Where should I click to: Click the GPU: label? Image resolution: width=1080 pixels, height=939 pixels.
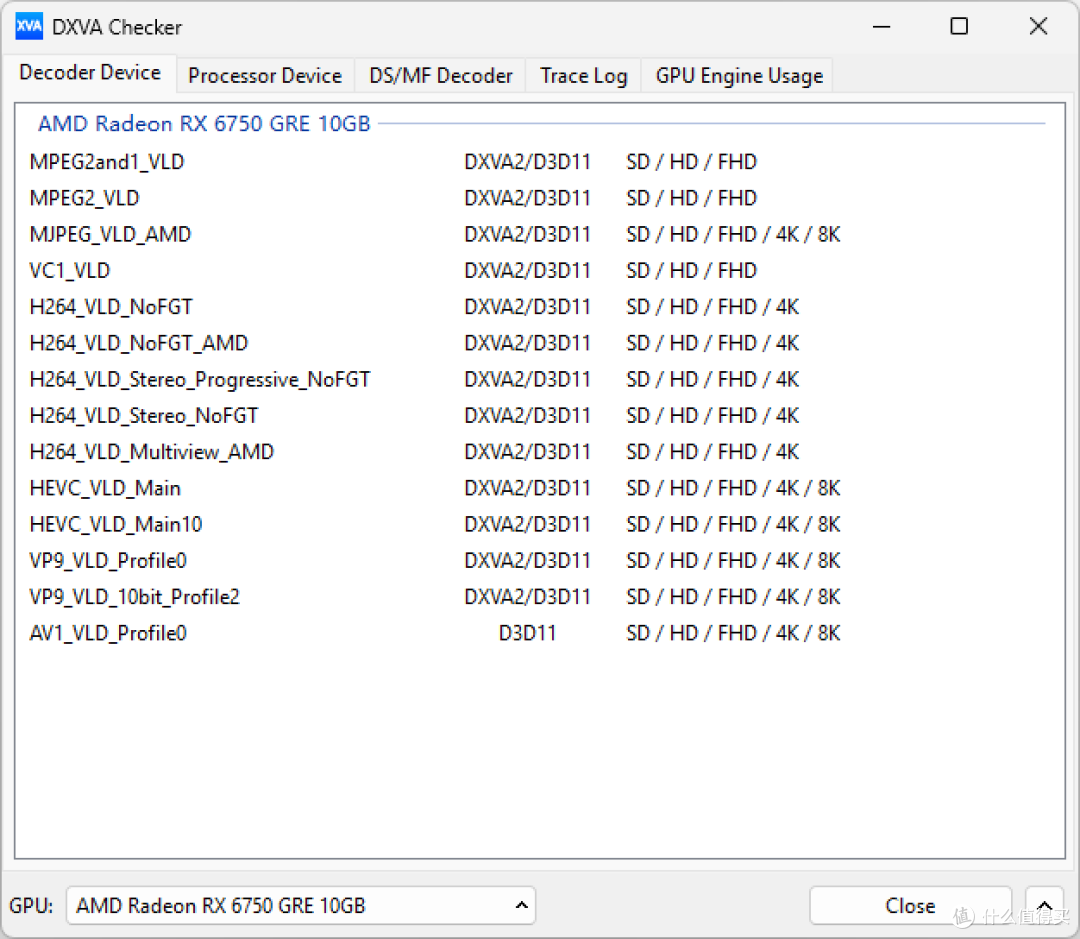click(31, 905)
